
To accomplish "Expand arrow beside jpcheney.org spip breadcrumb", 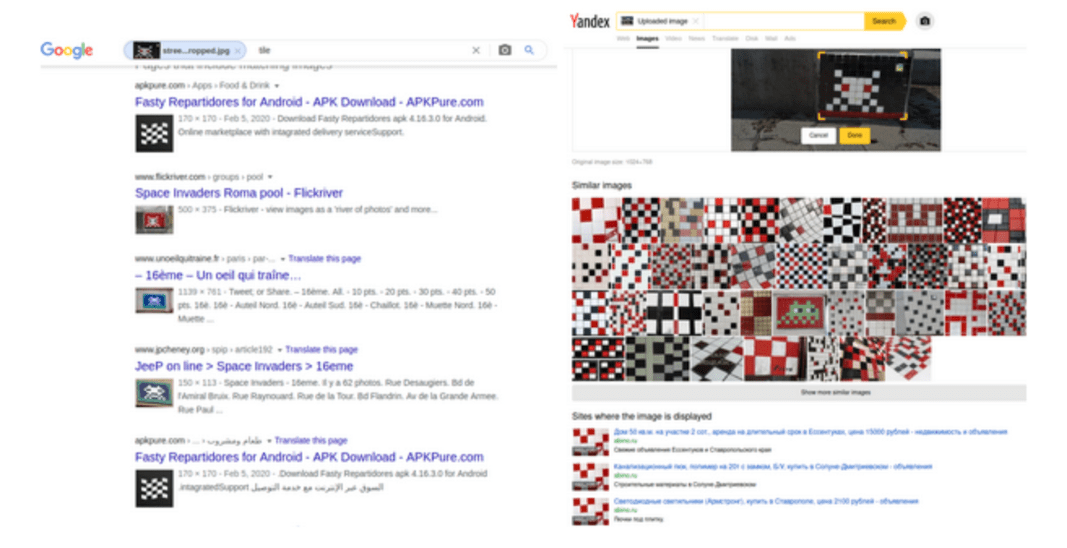I will pyautogui.click(x=280, y=350).
